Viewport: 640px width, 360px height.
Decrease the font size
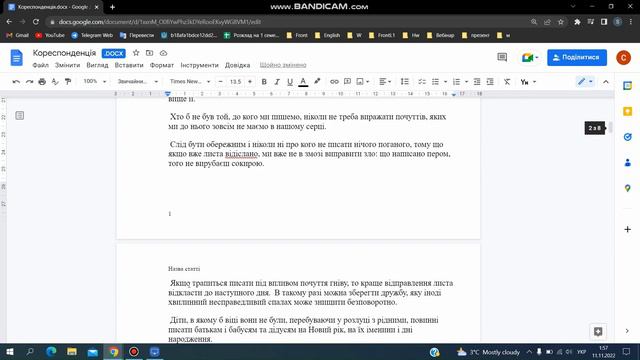click(x=220, y=82)
